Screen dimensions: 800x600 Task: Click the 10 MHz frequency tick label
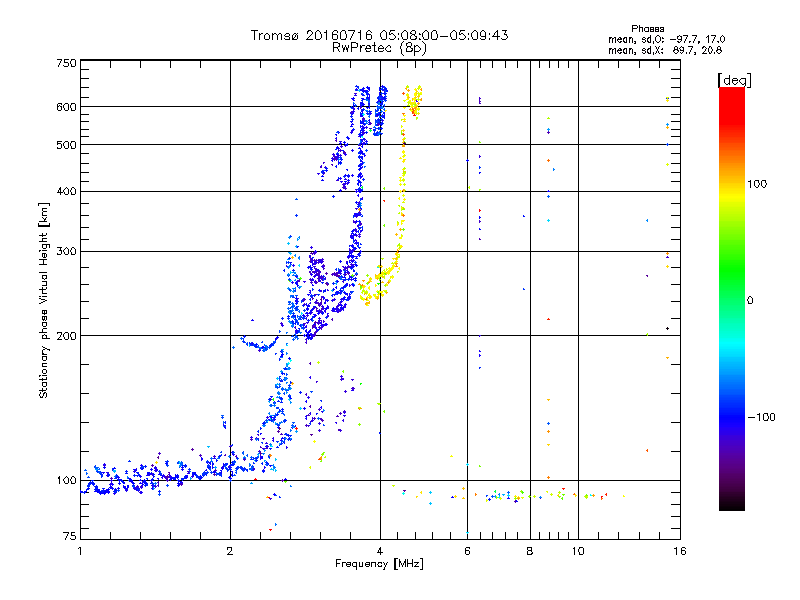click(x=578, y=551)
